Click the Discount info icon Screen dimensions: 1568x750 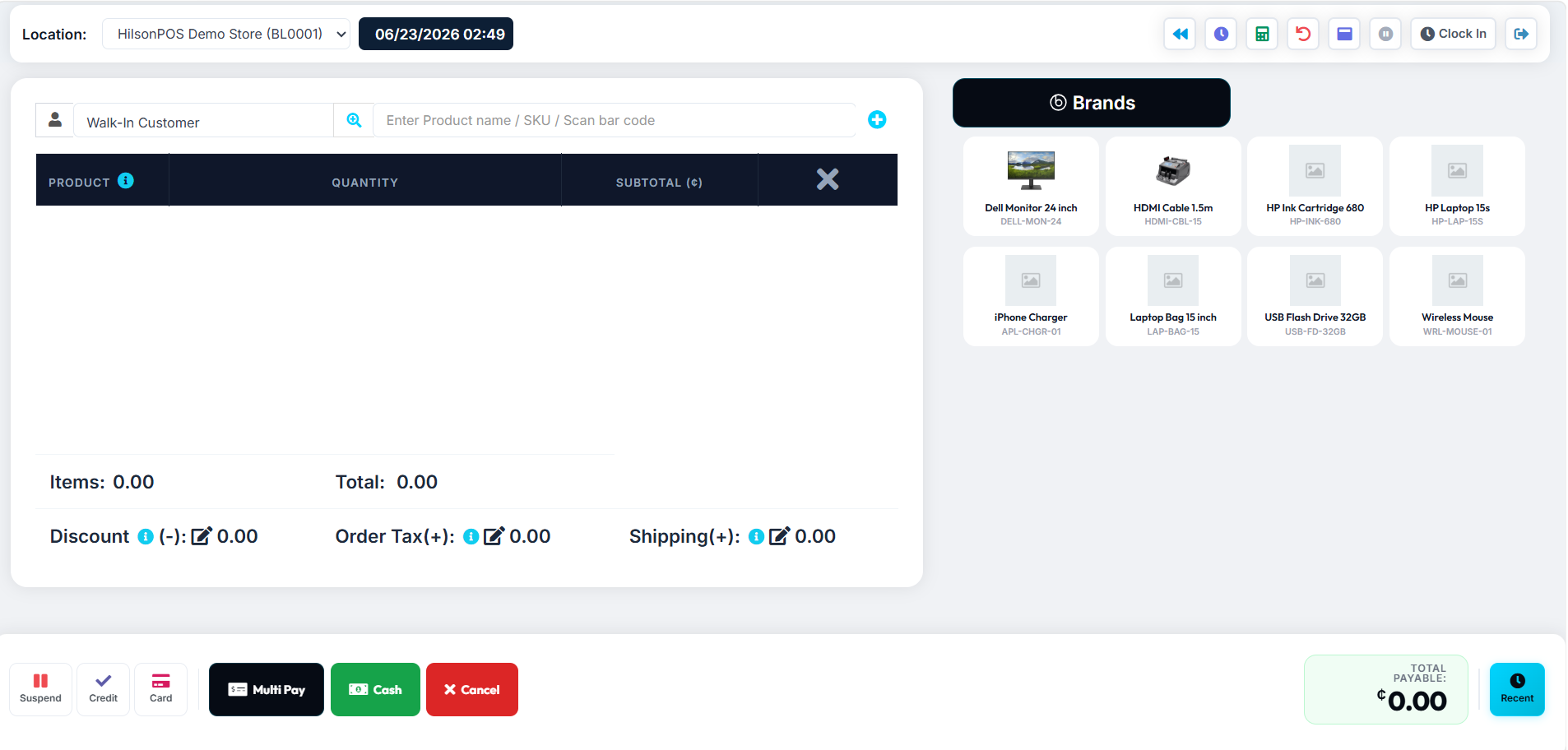(x=146, y=537)
